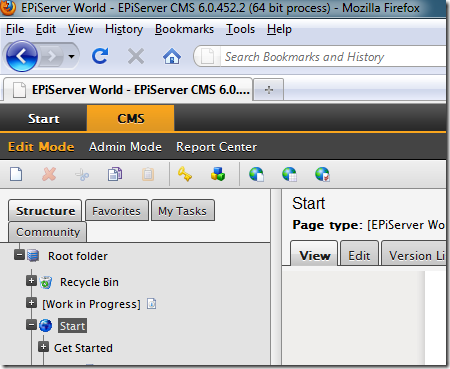Open access rights via the key icon
450x369 pixels.
[185, 174]
